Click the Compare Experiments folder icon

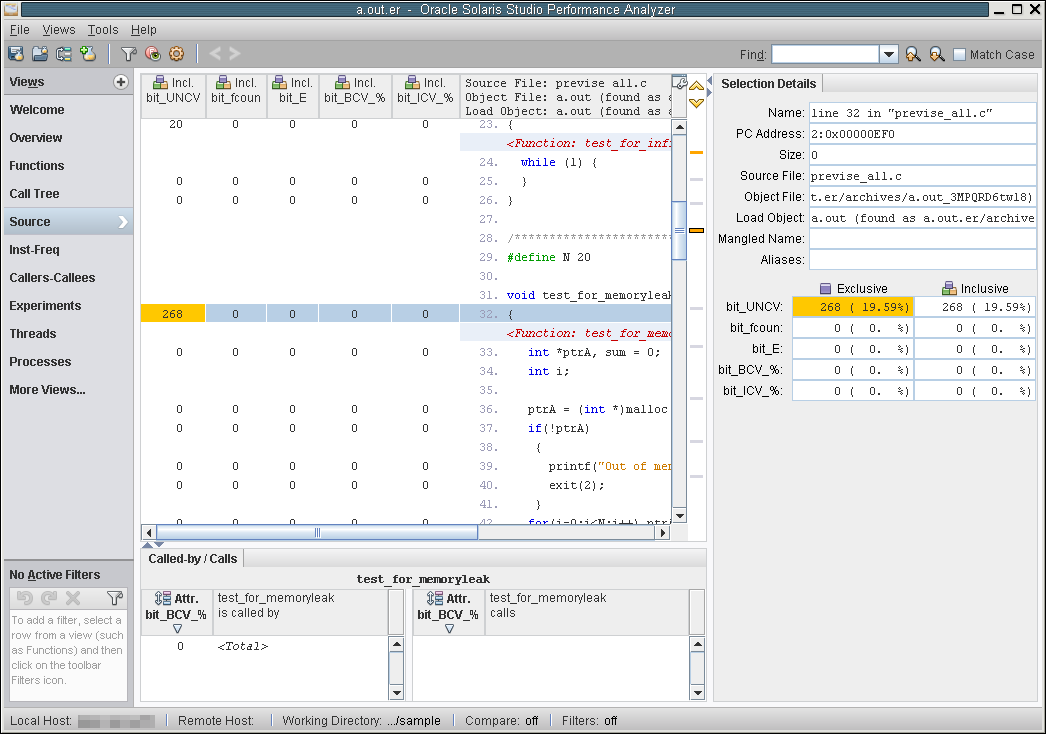[x=40, y=54]
